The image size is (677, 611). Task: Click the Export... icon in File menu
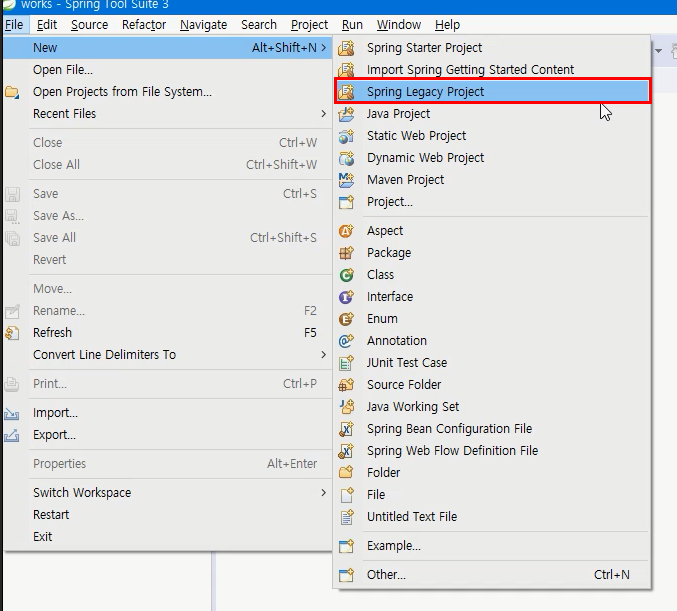(12, 435)
